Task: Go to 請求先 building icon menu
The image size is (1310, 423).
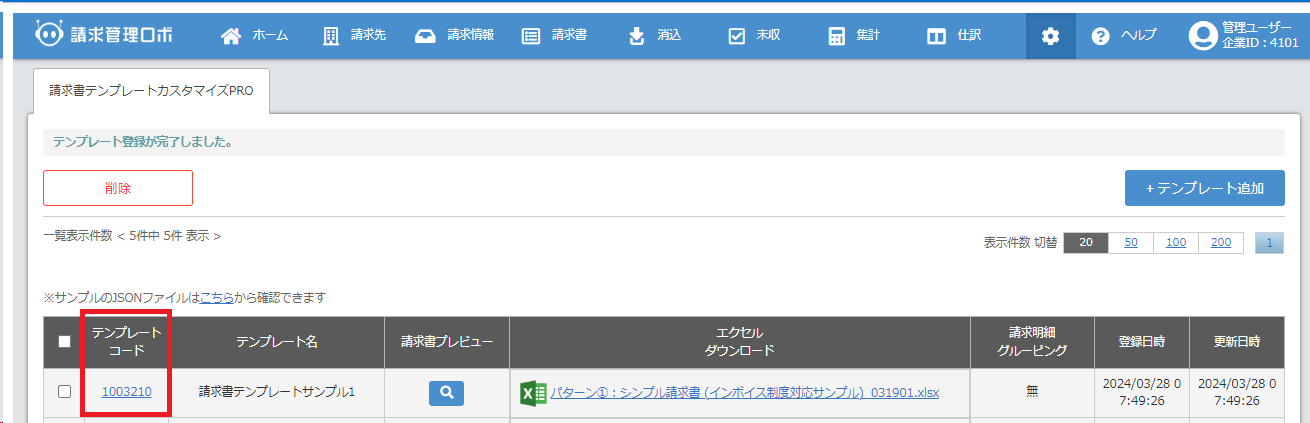Action: pyautogui.click(x=354, y=36)
